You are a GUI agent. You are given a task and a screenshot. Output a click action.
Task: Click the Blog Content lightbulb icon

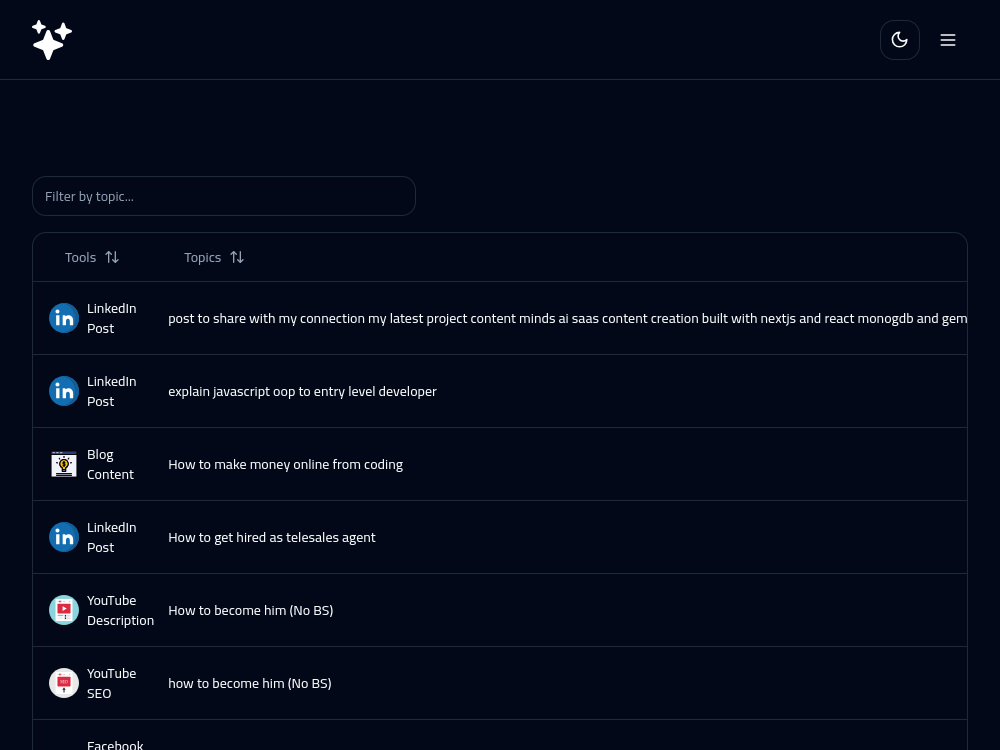pos(64,464)
